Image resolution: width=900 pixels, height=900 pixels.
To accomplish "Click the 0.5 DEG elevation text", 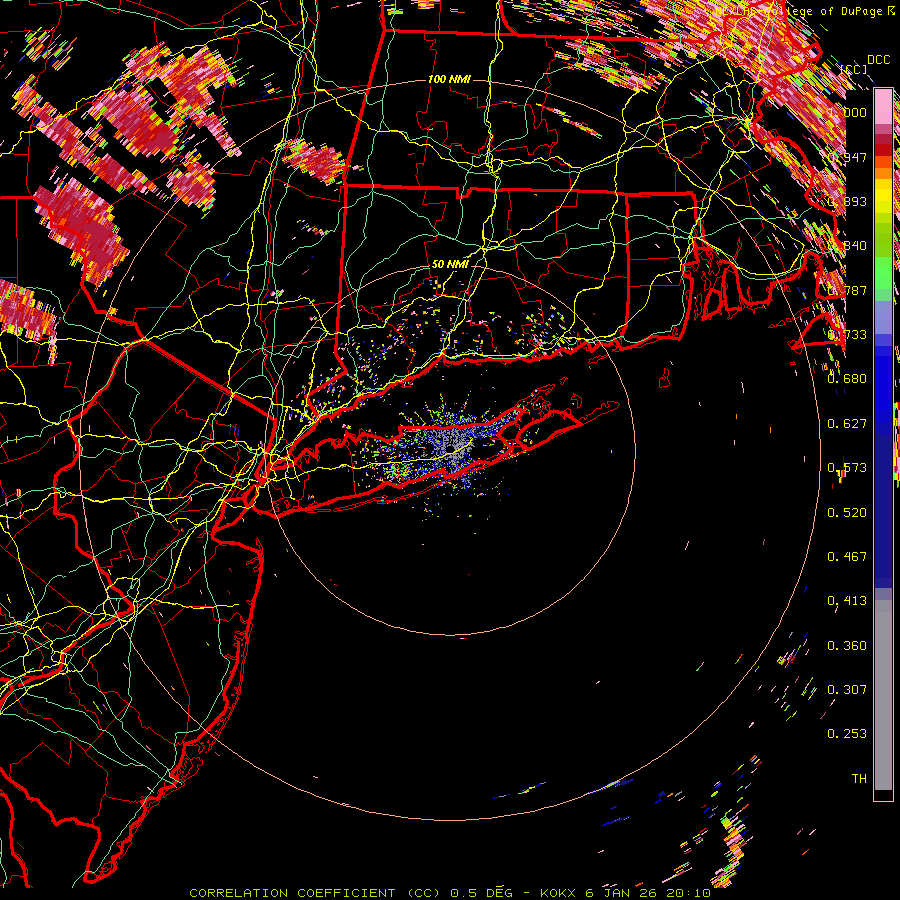I will pyautogui.click(x=481, y=893).
